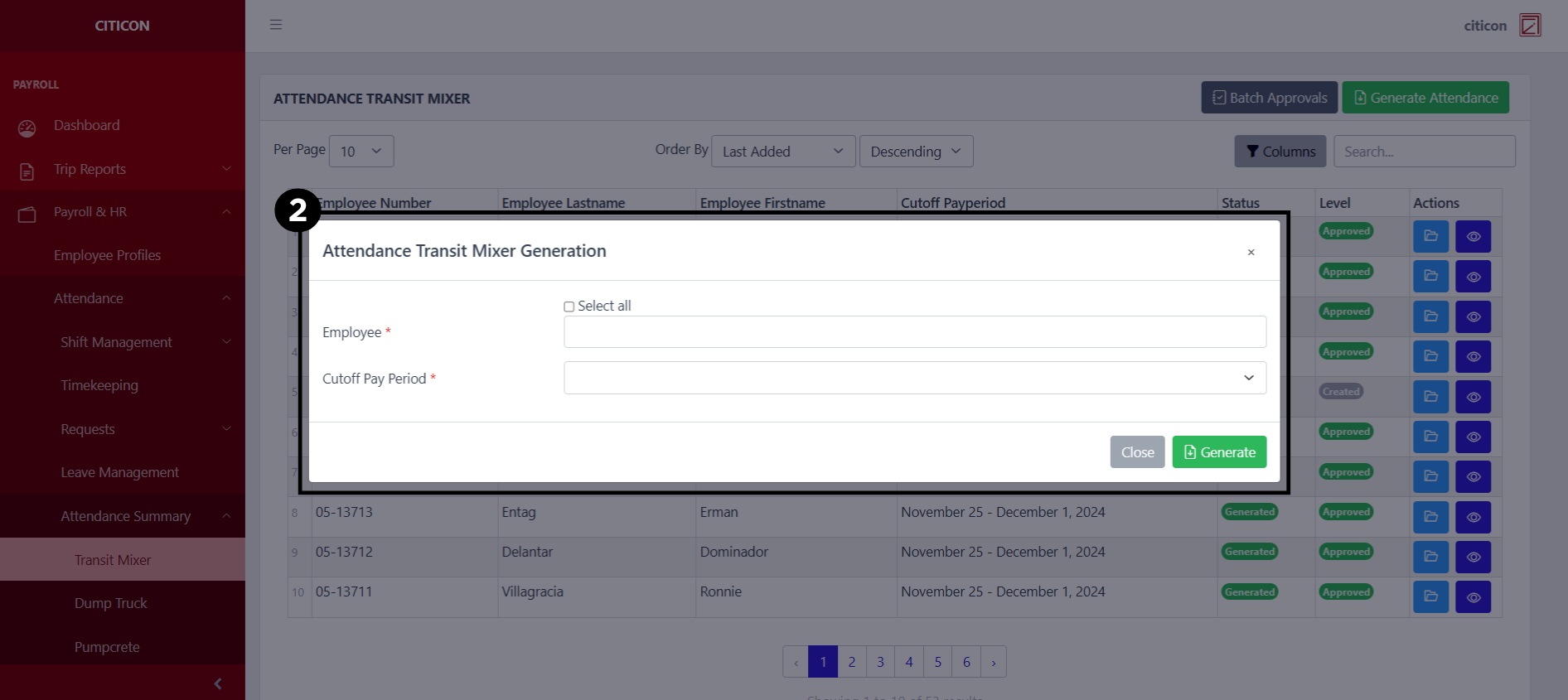The height and width of the screenshot is (700, 1568).
Task: Click folder icon for Villagracia row
Action: tap(1430, 597)
